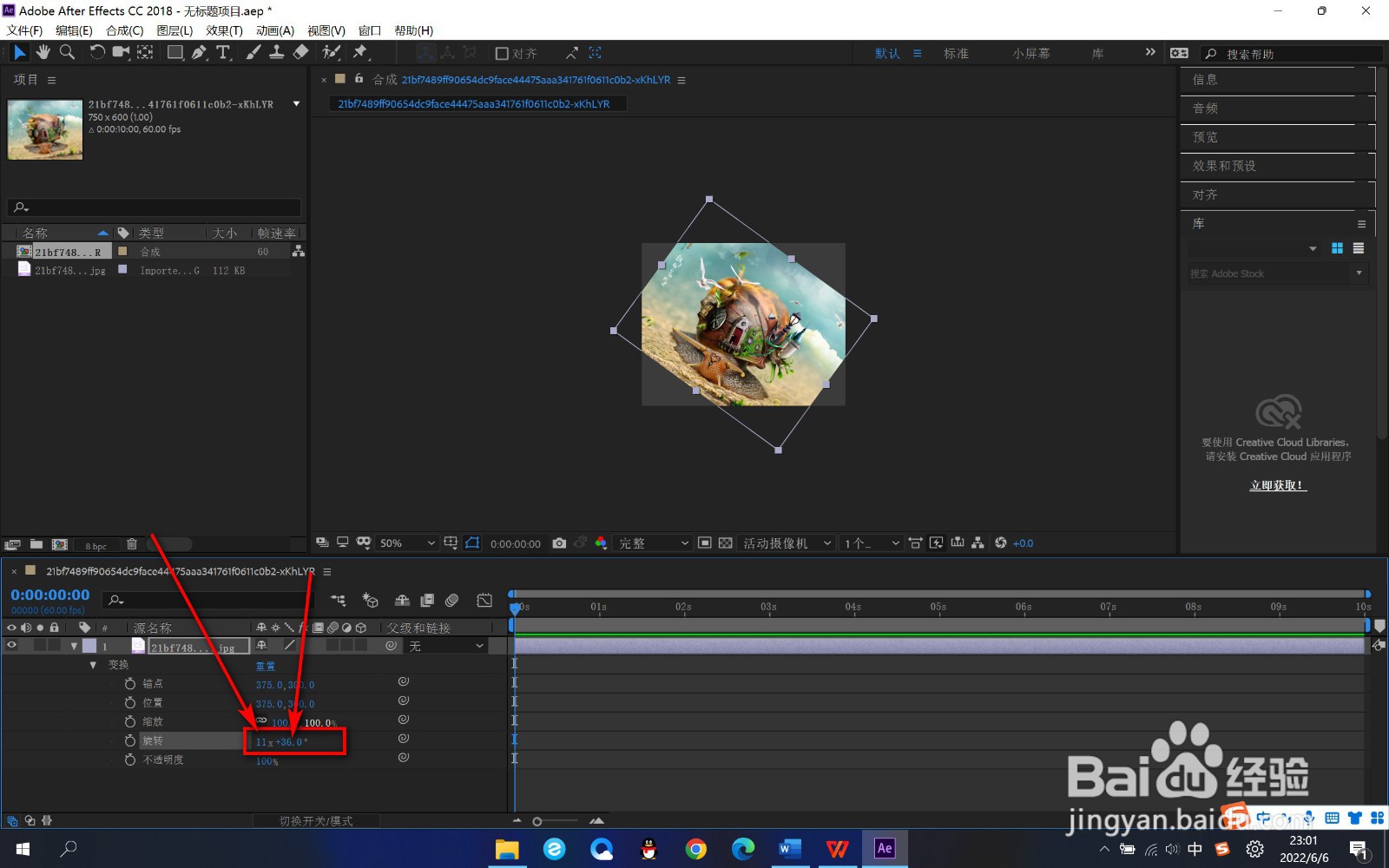Select the Selection arrow tool
The image size is (1389, 868).
pos(19,52)
